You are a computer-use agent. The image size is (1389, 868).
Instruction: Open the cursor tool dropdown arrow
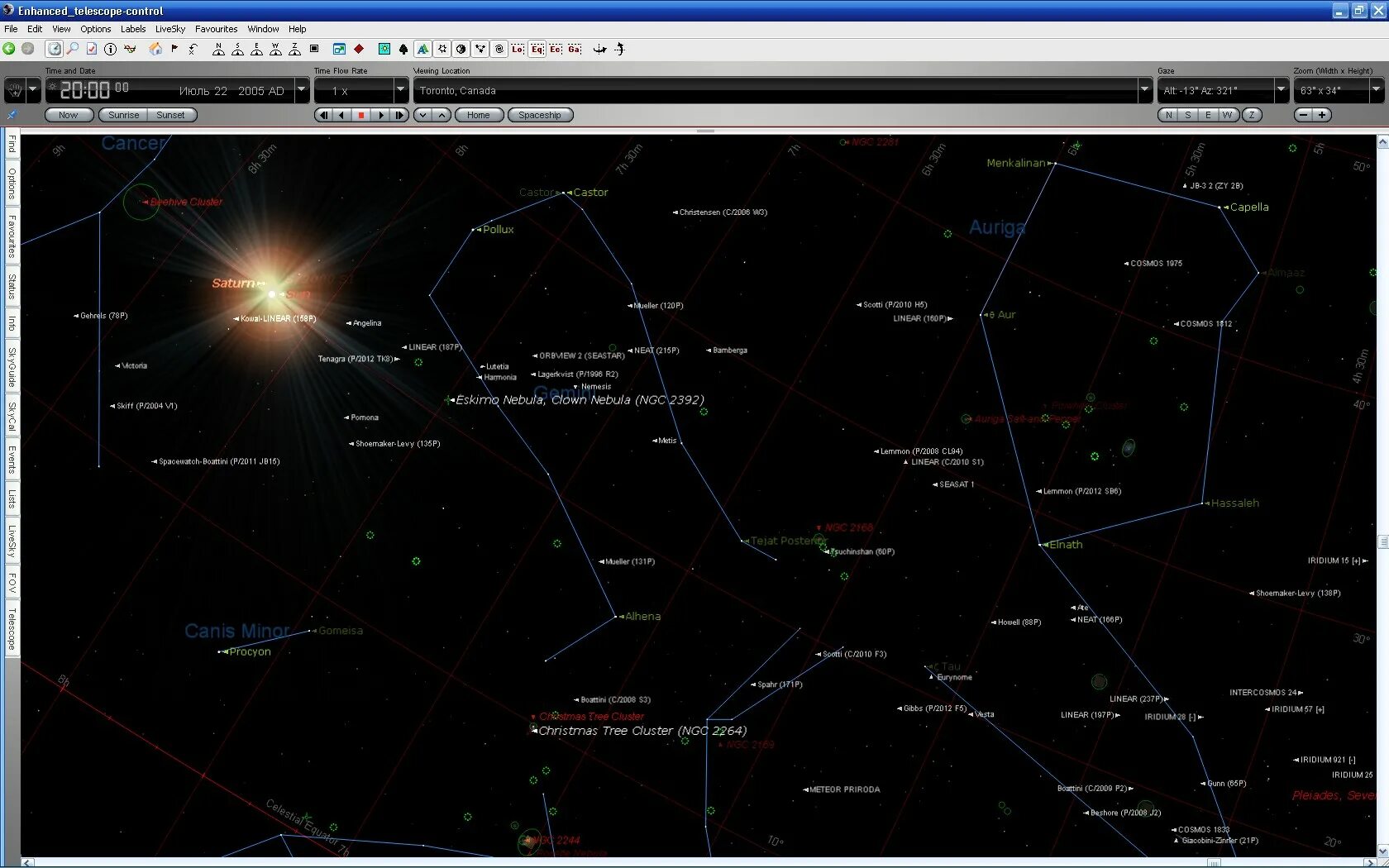(x=33, y=90)
